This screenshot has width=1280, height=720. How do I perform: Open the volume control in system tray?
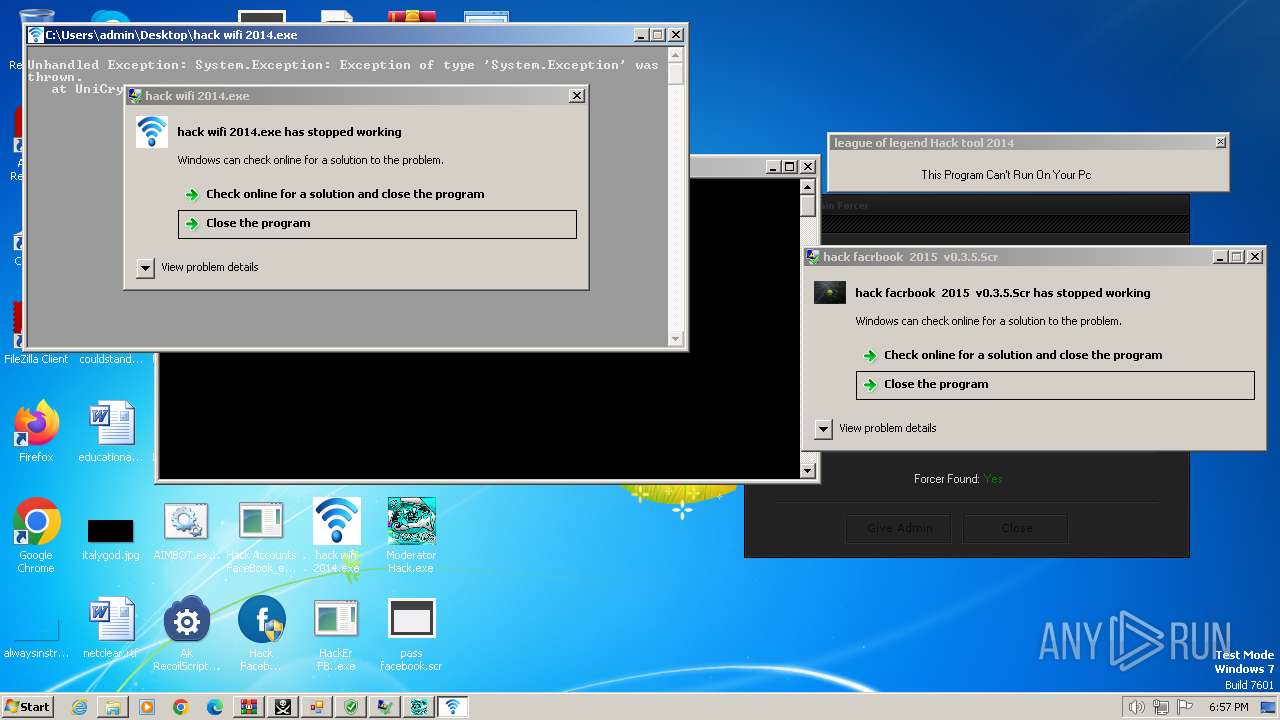1136,707
